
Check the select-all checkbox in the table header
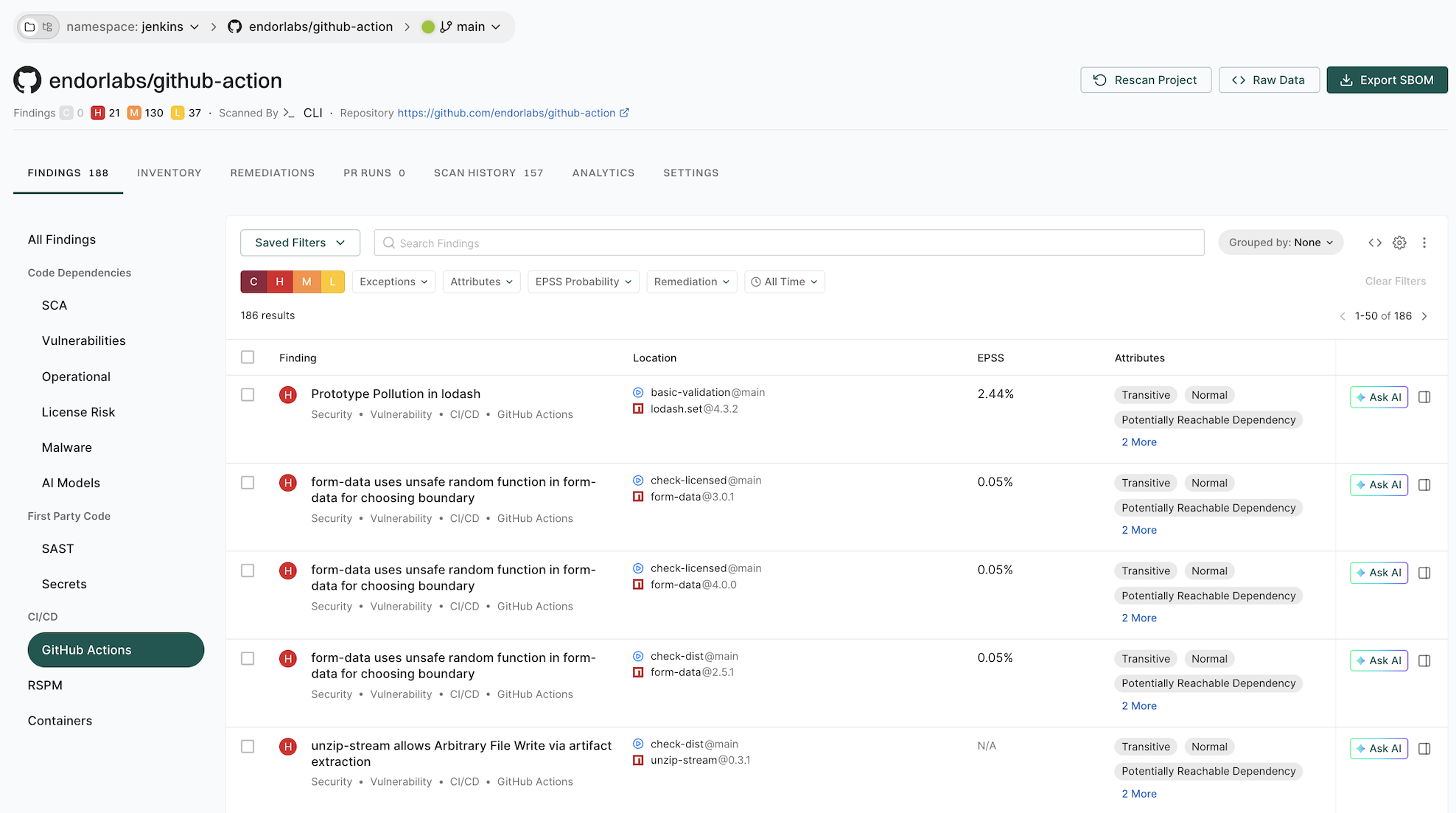248,357
